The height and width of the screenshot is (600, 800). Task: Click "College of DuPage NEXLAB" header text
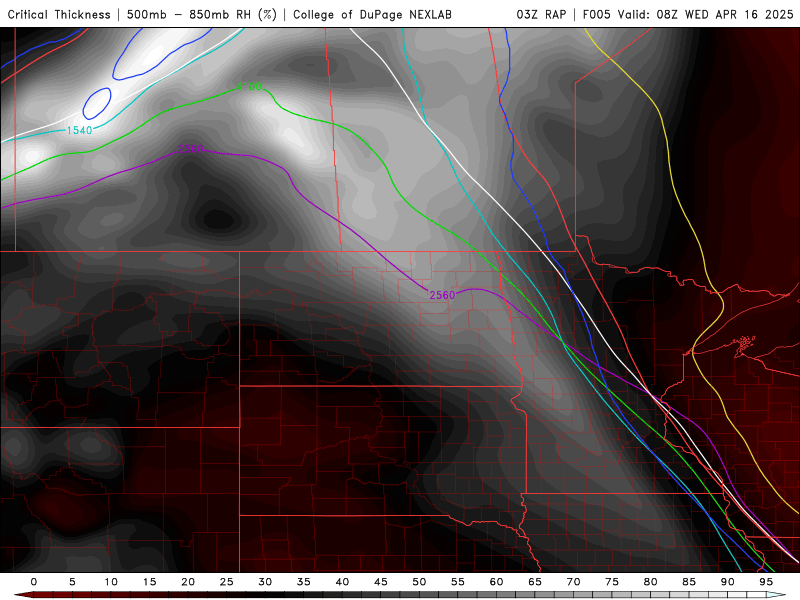372,14
